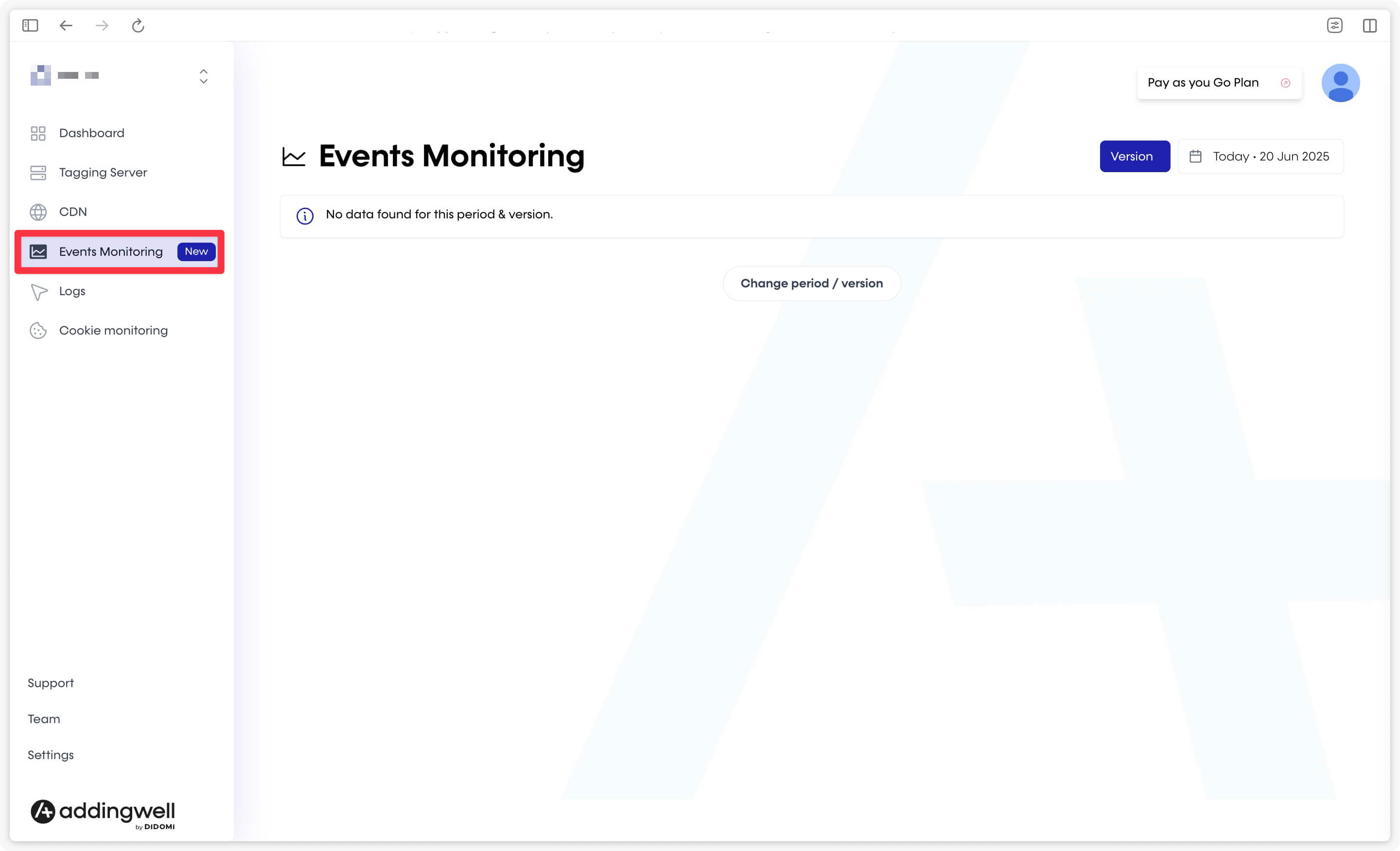This screenshot has width=1400, height=851.
Task: Click the calendar icon in date selector
Action: [1195, 156]
